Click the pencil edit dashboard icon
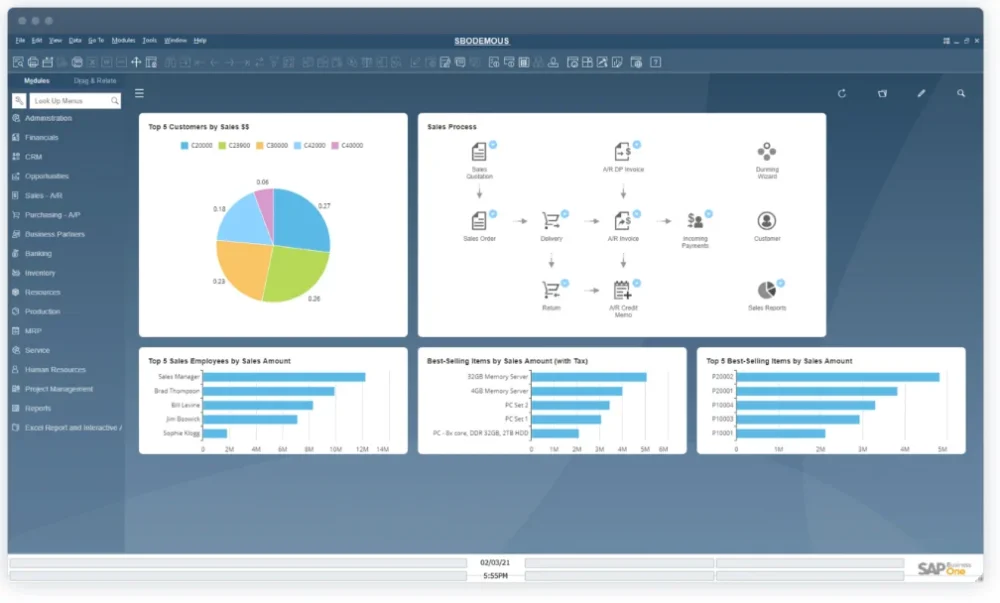 [x=921, y=93]
